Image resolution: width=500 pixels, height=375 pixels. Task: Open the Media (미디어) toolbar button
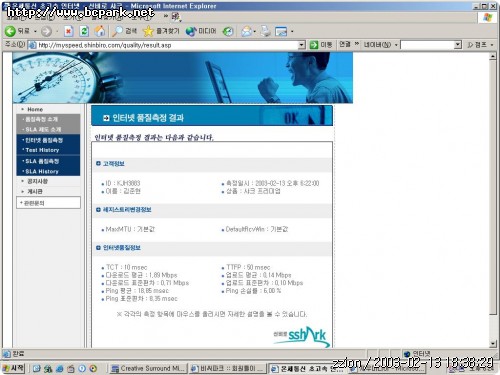tap(201, 31)
